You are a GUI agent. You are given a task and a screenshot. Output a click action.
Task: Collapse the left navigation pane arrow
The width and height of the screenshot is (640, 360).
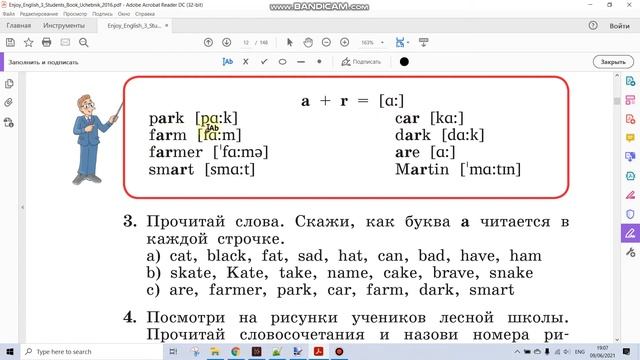point(22,207)
